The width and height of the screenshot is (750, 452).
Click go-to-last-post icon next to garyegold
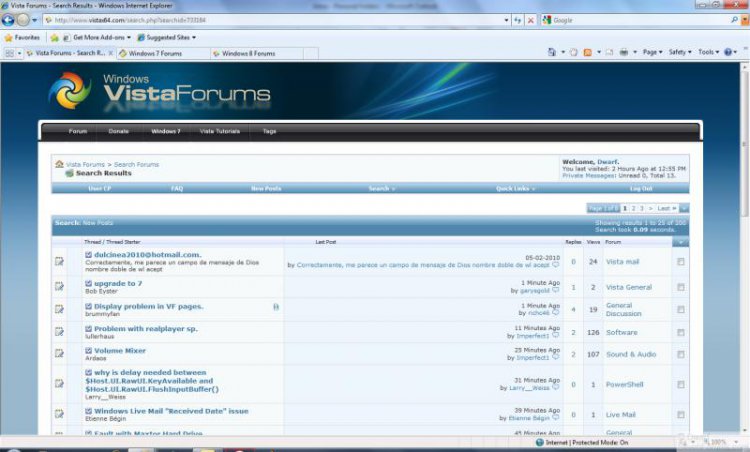click(x=555, y=290)
